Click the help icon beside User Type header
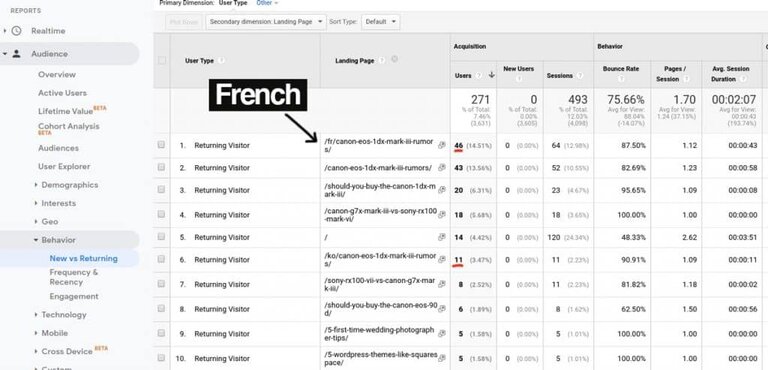 (221, 61)
